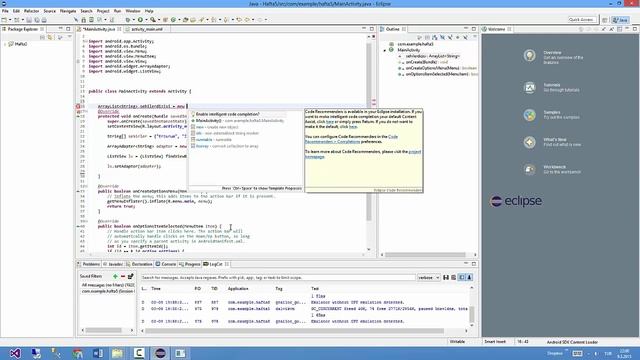Select the com.example.hafta5 saved filter
This screenshot has width=640, height=360.
pos(108,291)
